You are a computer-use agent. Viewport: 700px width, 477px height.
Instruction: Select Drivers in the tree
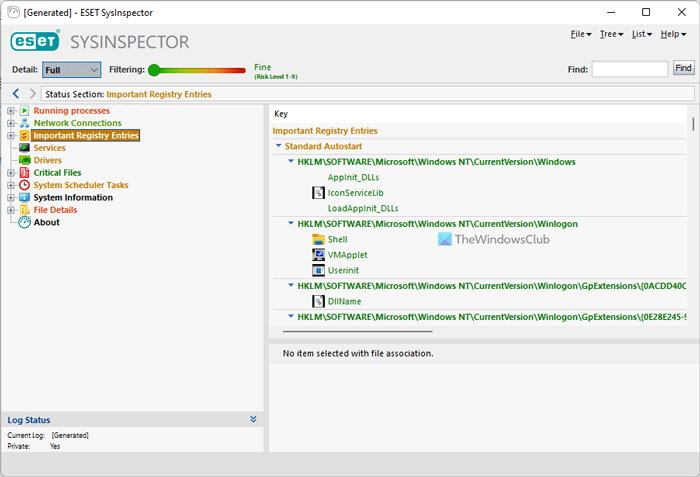point(48,160)
